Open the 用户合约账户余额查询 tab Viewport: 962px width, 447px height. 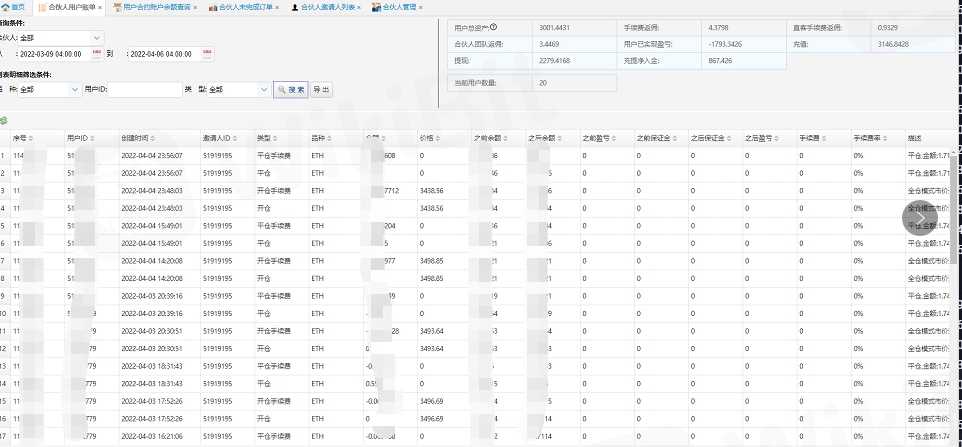pyautogui.click(x=160, y=7)
